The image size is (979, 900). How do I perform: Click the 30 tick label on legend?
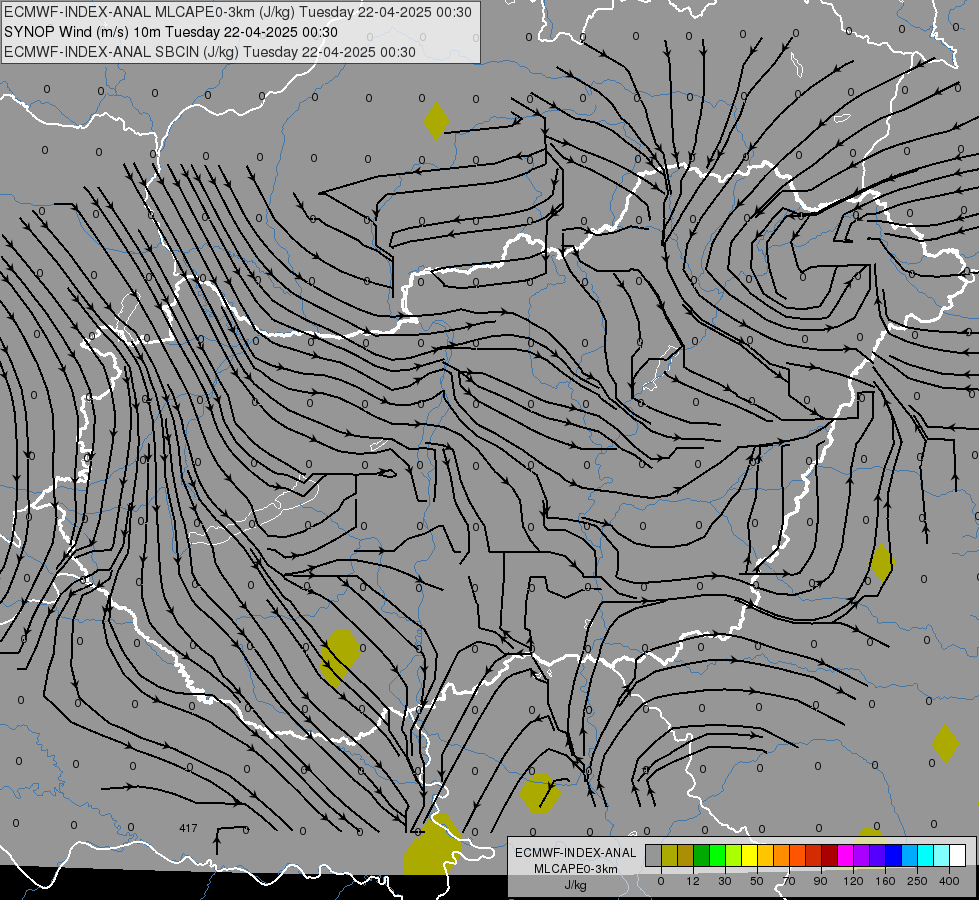(x=725, y=881)
